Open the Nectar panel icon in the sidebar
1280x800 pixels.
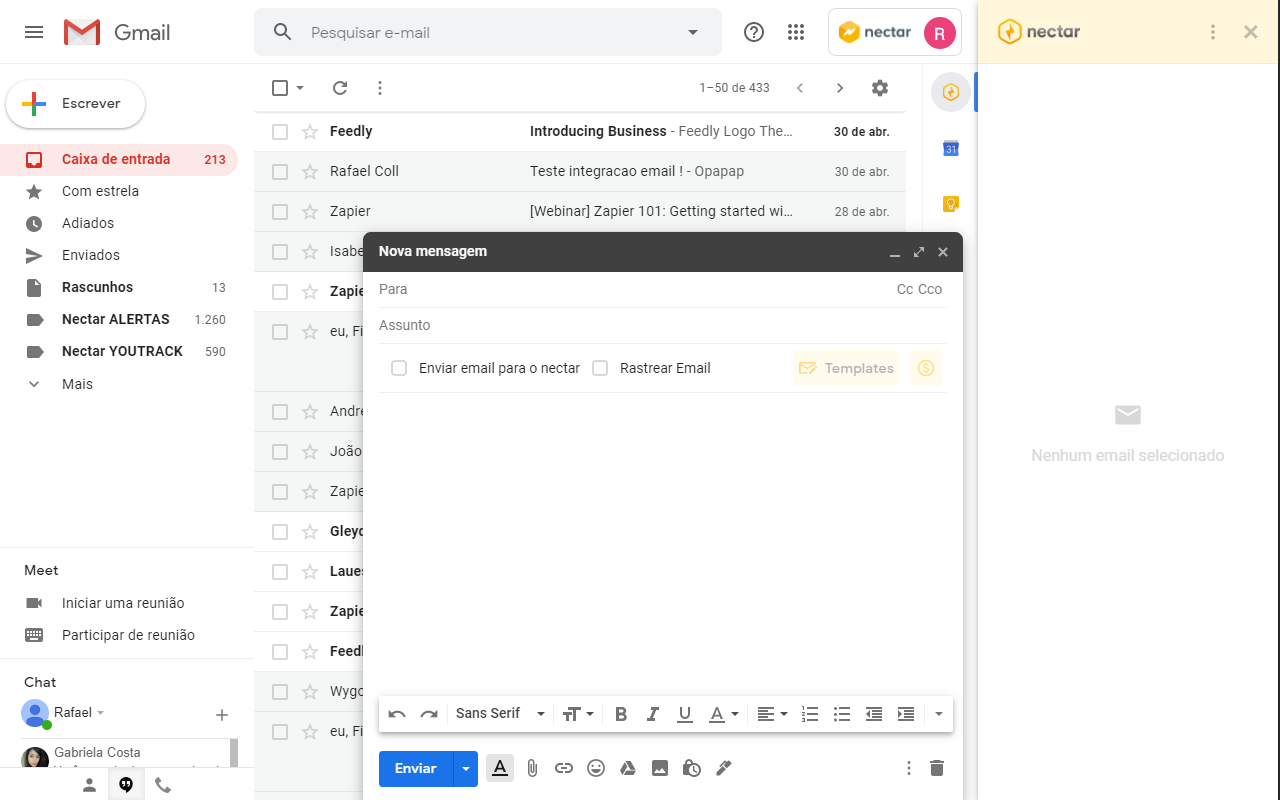click(950, 91)
